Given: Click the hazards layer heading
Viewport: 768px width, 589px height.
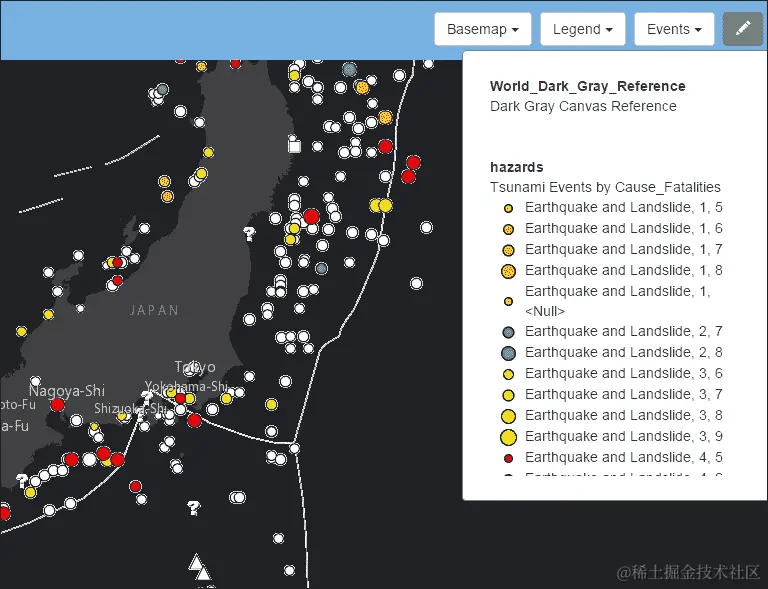Looking at the screenshot, I should (516, 167).
